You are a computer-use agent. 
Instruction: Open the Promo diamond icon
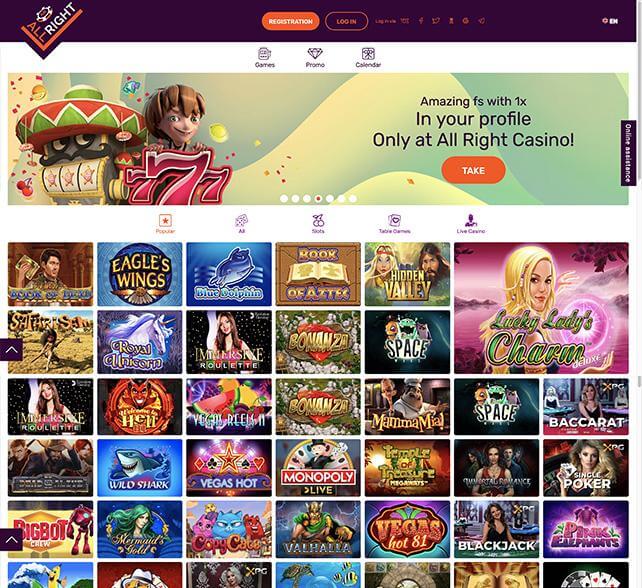(315, 54)
